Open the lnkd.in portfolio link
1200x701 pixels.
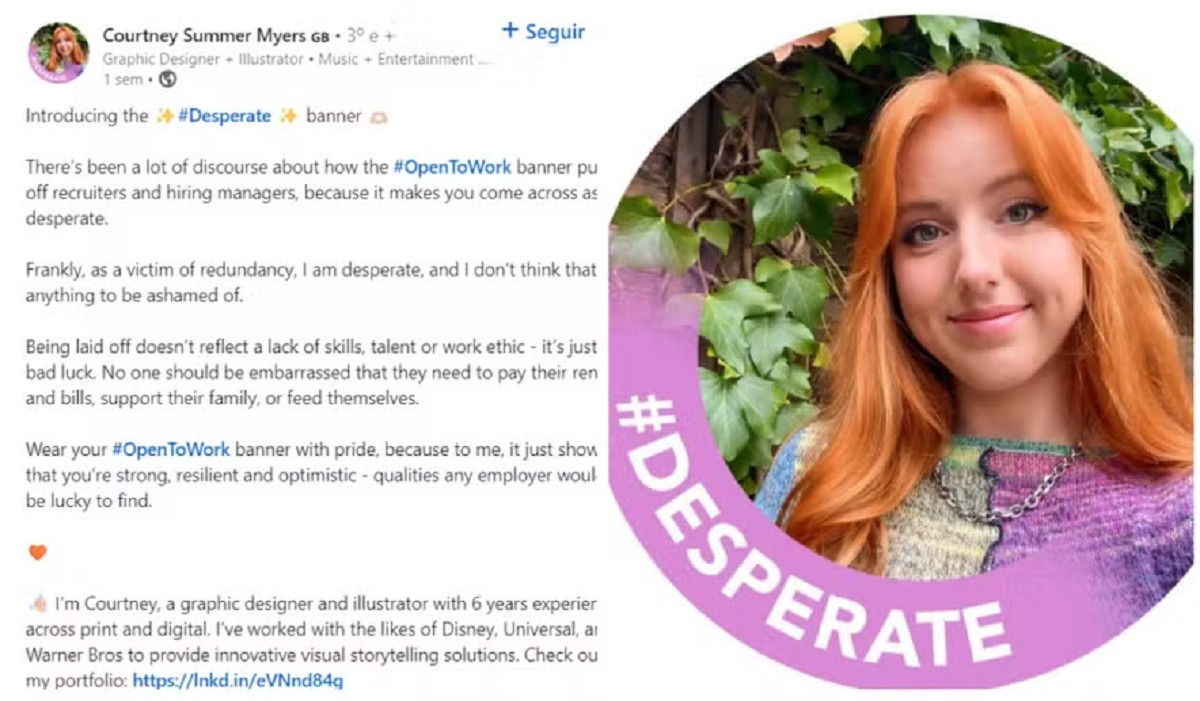point(238,681)
